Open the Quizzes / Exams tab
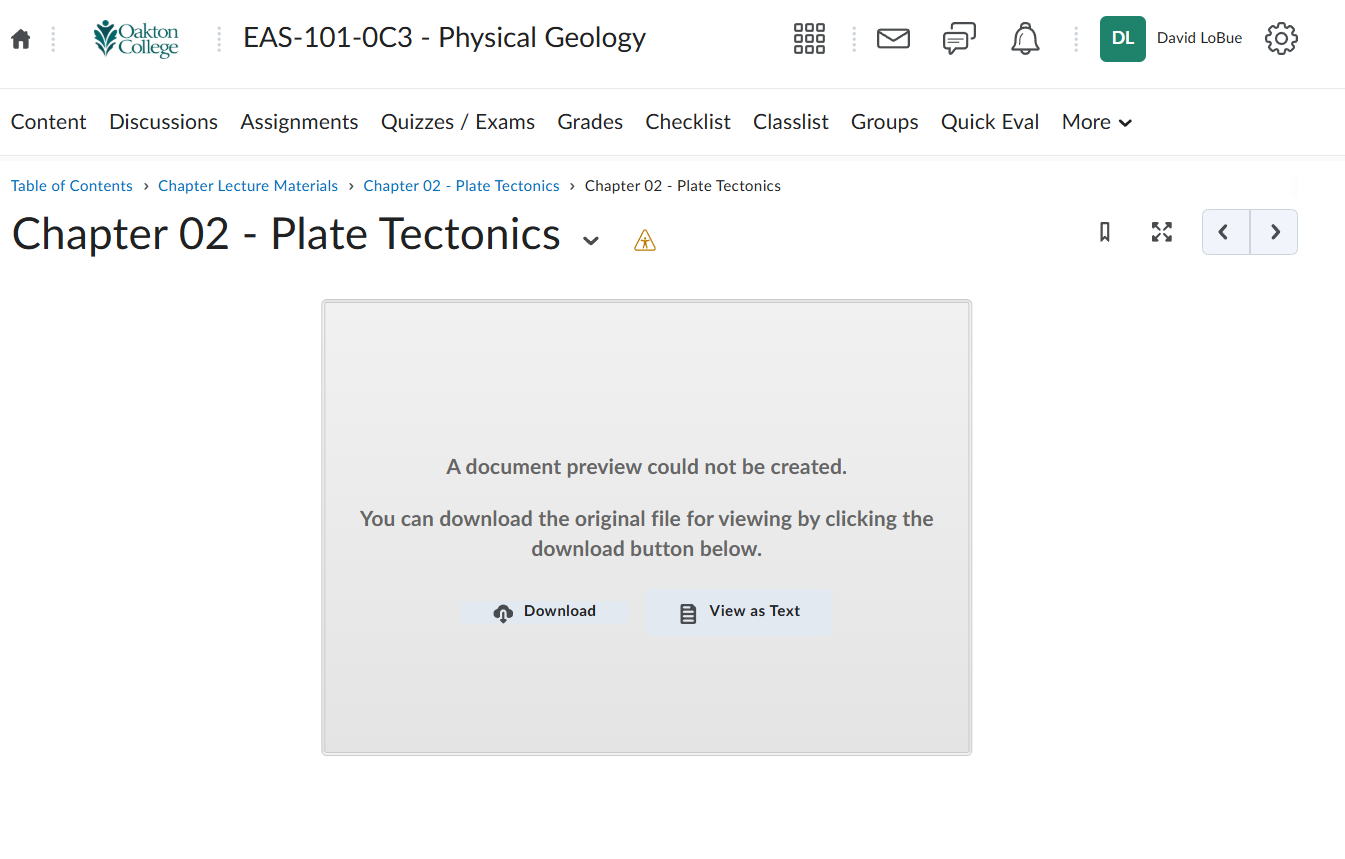Screen dimensions: 1345x859 pos(458,122)
